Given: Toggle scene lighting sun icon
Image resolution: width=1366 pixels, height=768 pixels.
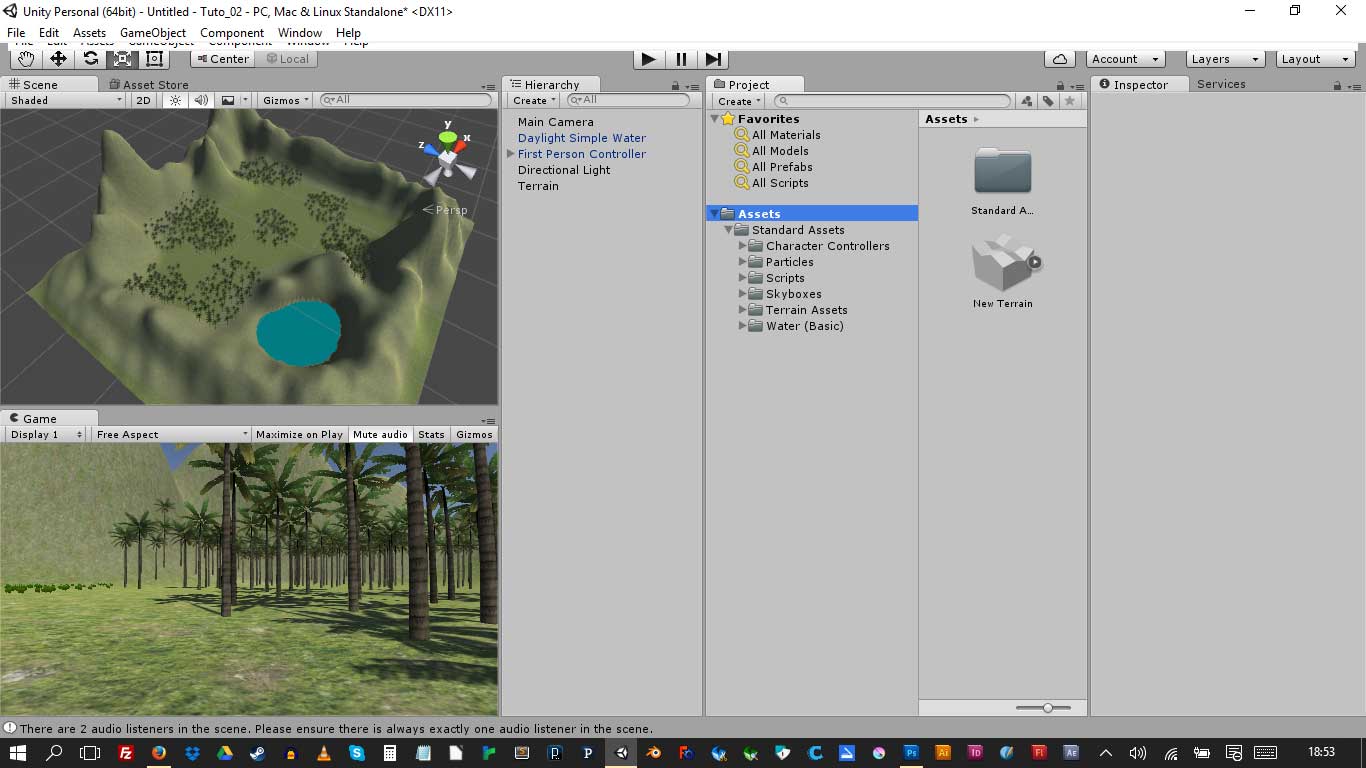Looking at the screenshot, I should click(176, 100).
